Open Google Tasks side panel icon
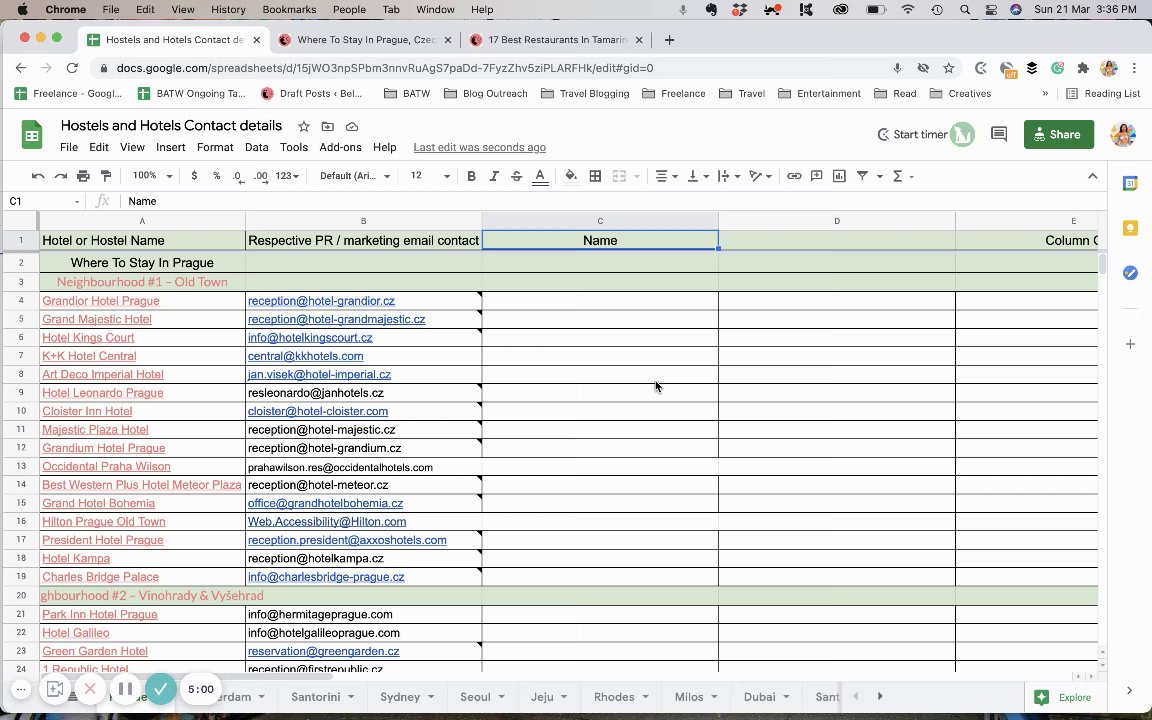1152x720 pixels. (x=1130, y=273)
